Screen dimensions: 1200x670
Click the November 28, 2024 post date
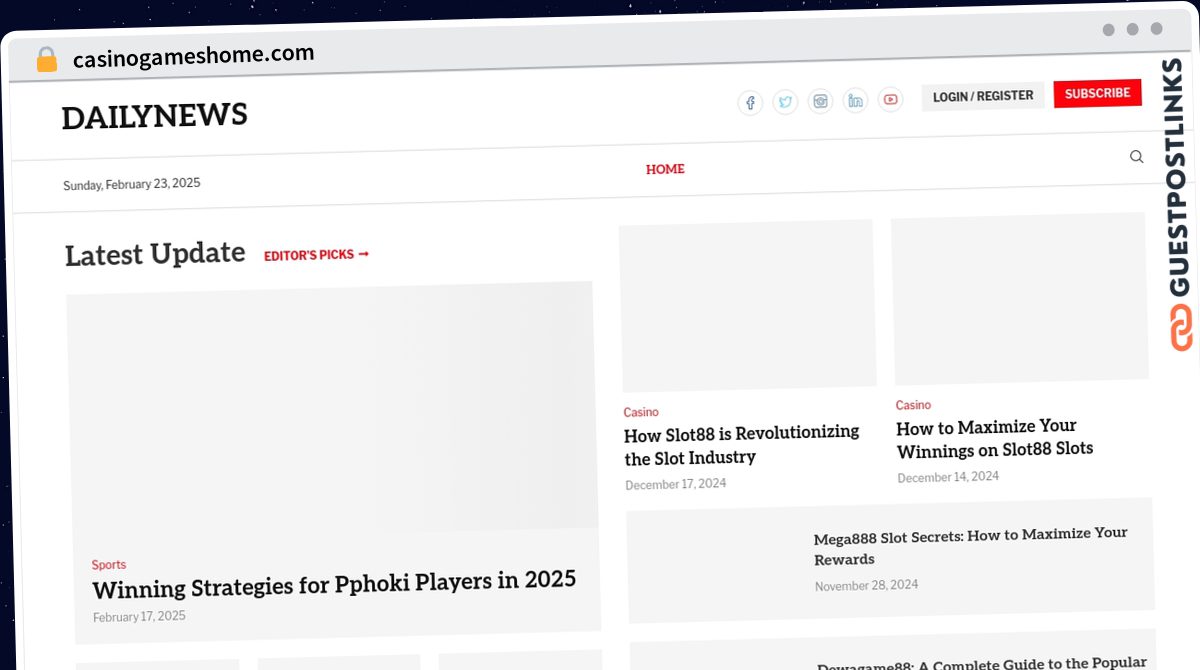pyautogui.click(x=866, y=585)
